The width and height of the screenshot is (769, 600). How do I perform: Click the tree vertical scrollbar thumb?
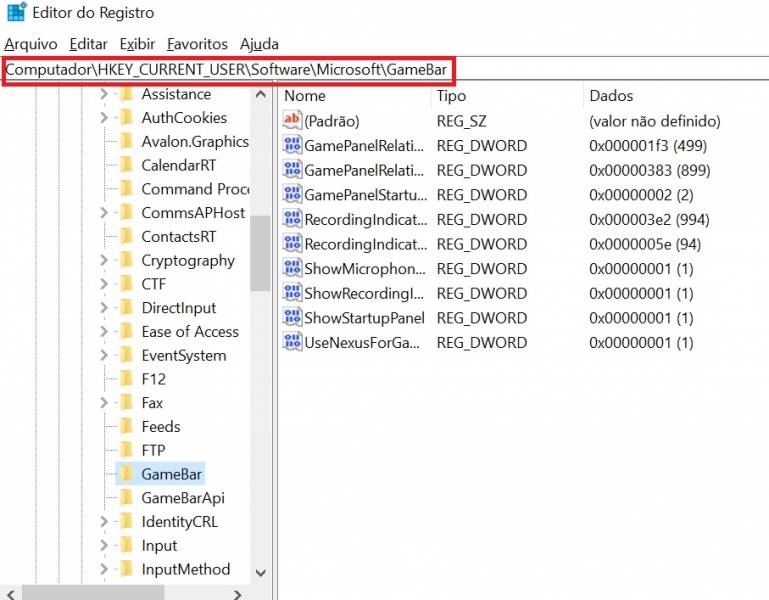[260, 253]
